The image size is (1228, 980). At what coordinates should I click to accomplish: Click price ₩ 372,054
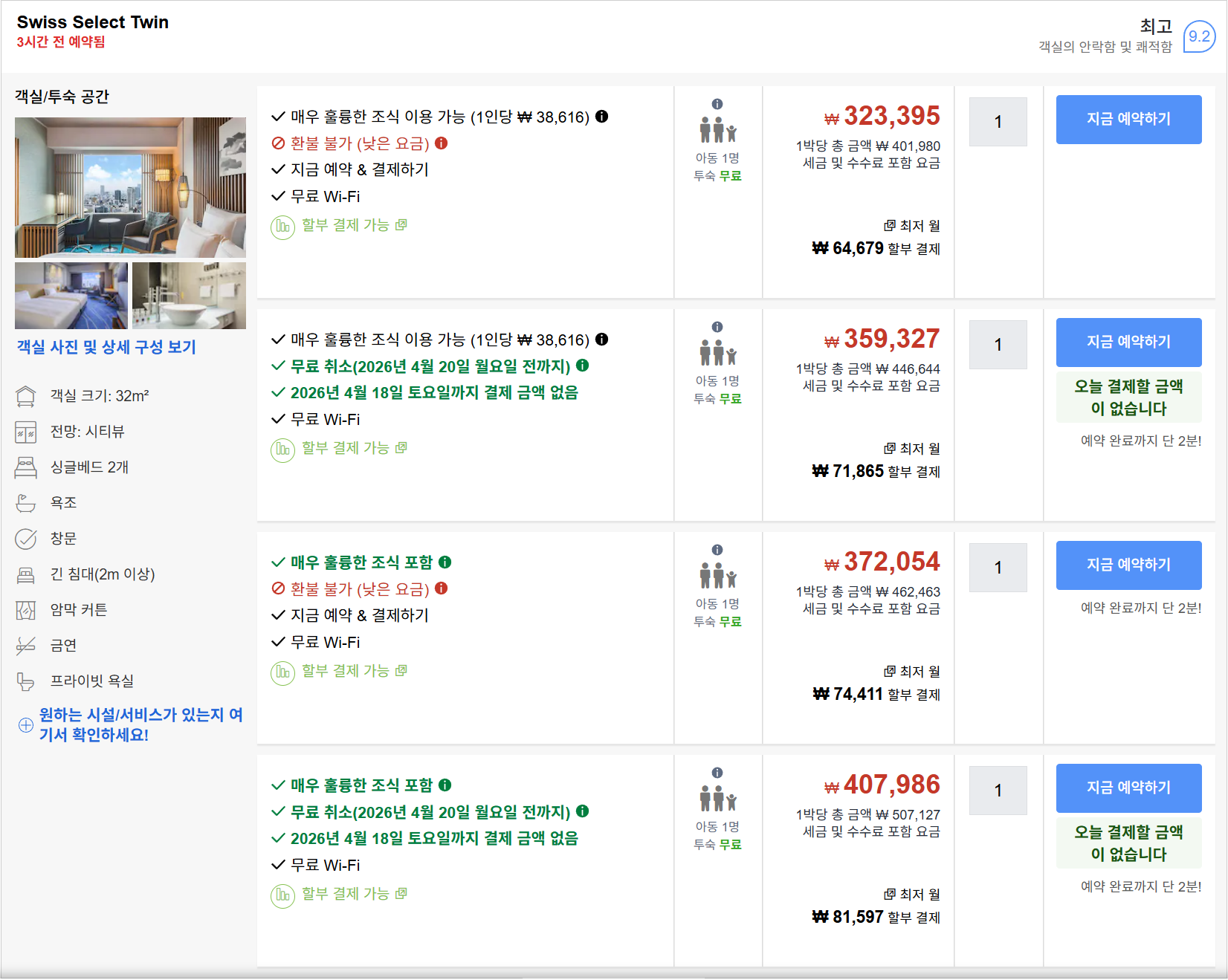(x=882, y=562)
